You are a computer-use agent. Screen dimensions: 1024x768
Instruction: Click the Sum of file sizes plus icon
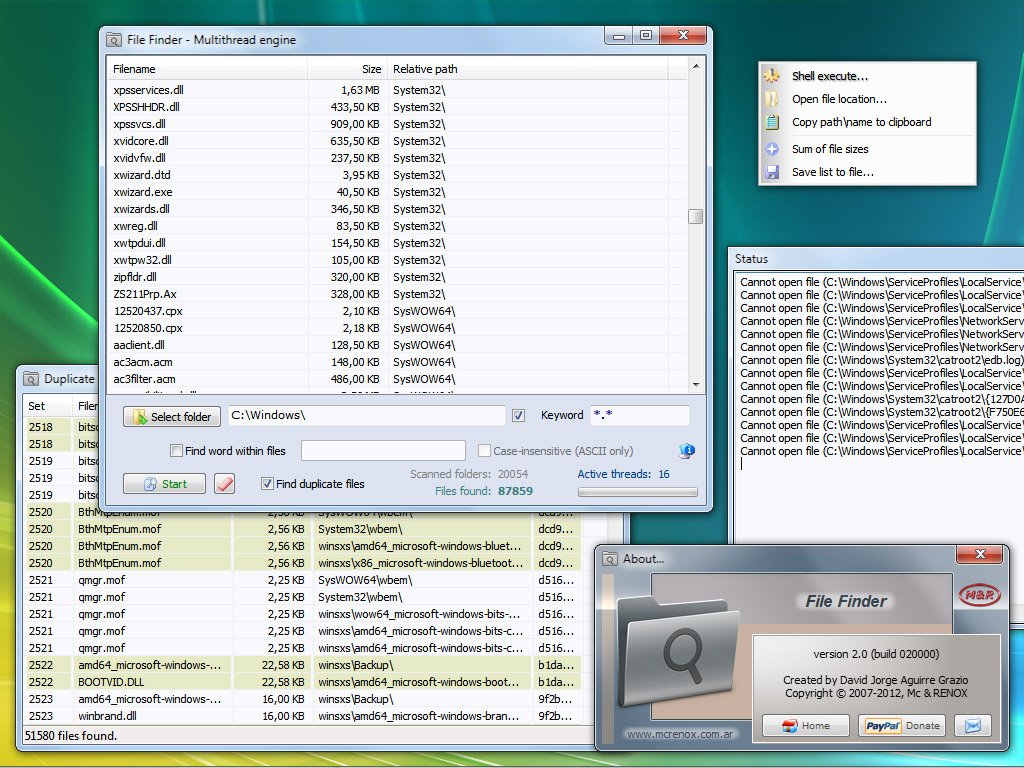pos(772,149)
